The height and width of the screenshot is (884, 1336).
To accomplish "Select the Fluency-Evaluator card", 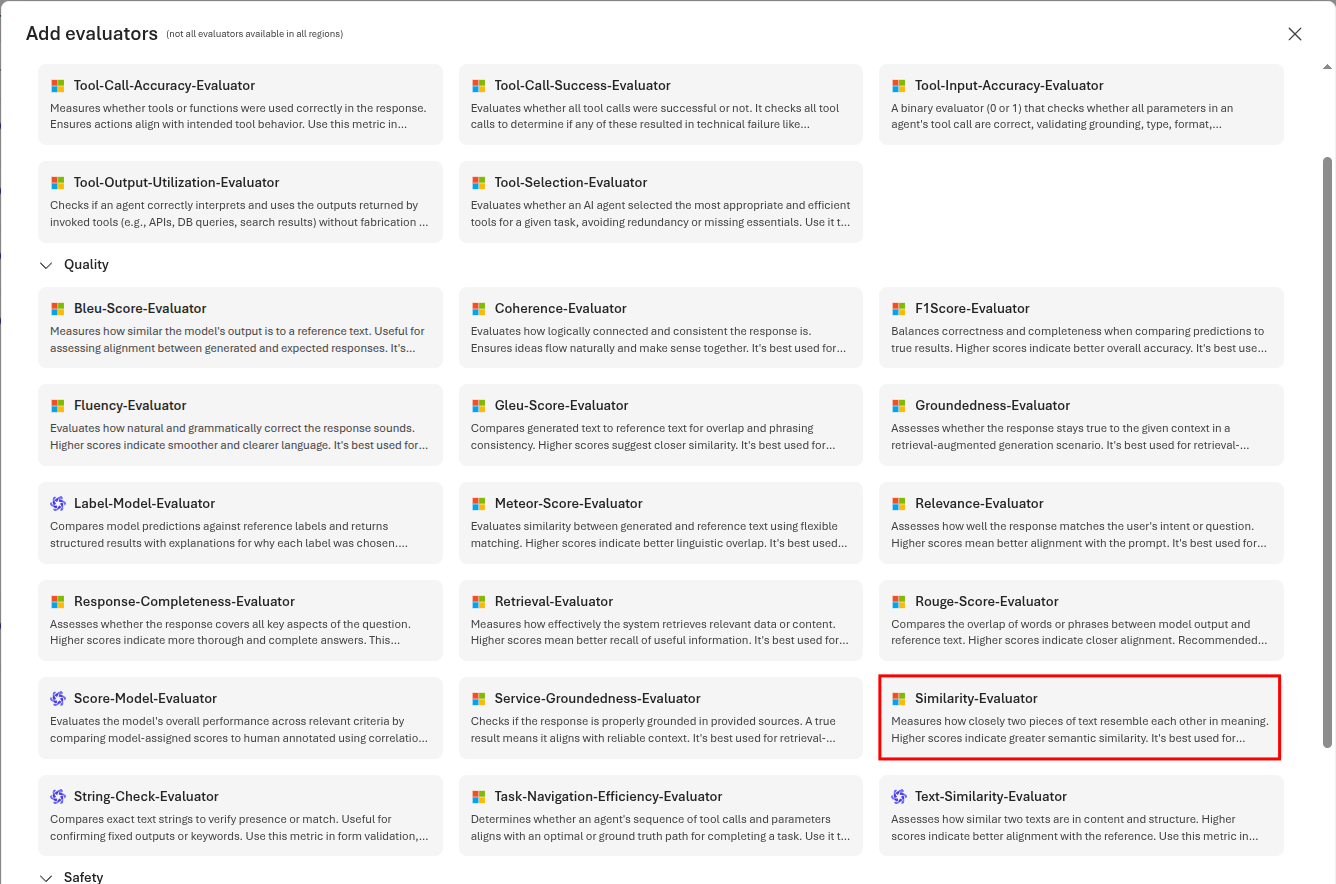I will click(240, 425).
